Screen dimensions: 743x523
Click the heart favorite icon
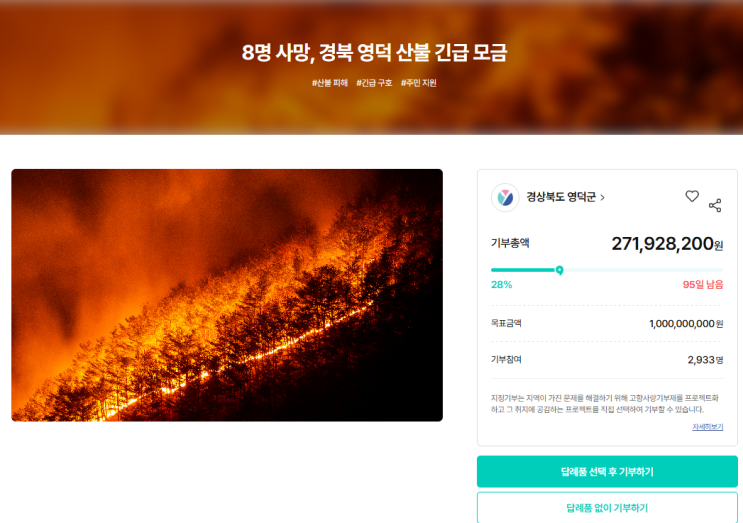click(692, 196)
